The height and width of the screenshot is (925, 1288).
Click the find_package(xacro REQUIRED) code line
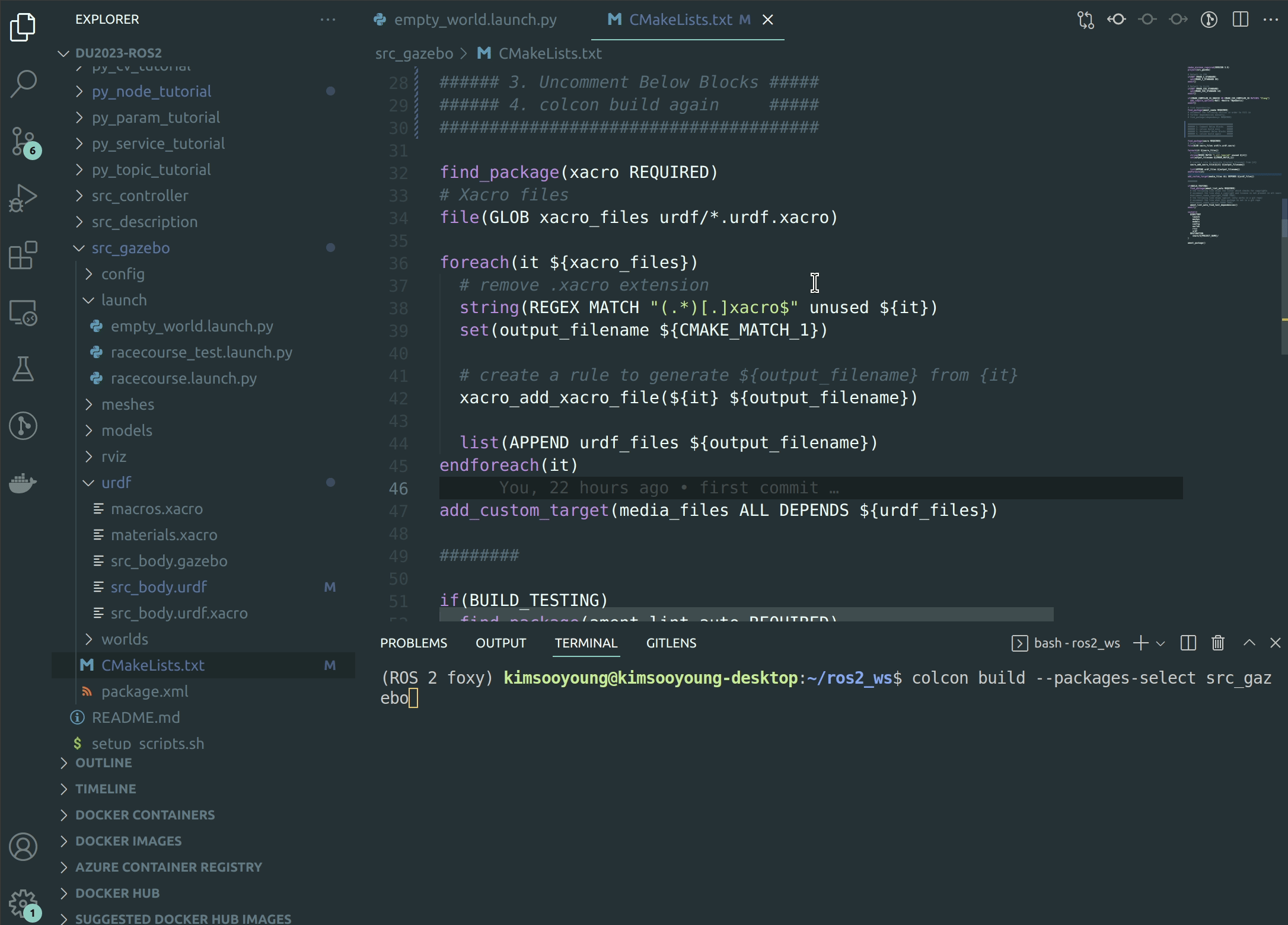[579, 172]
